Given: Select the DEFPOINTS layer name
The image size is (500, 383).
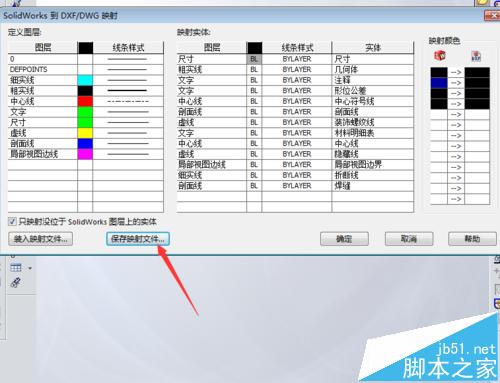Looking at the screenshot, I should click(x=43, y=69).
